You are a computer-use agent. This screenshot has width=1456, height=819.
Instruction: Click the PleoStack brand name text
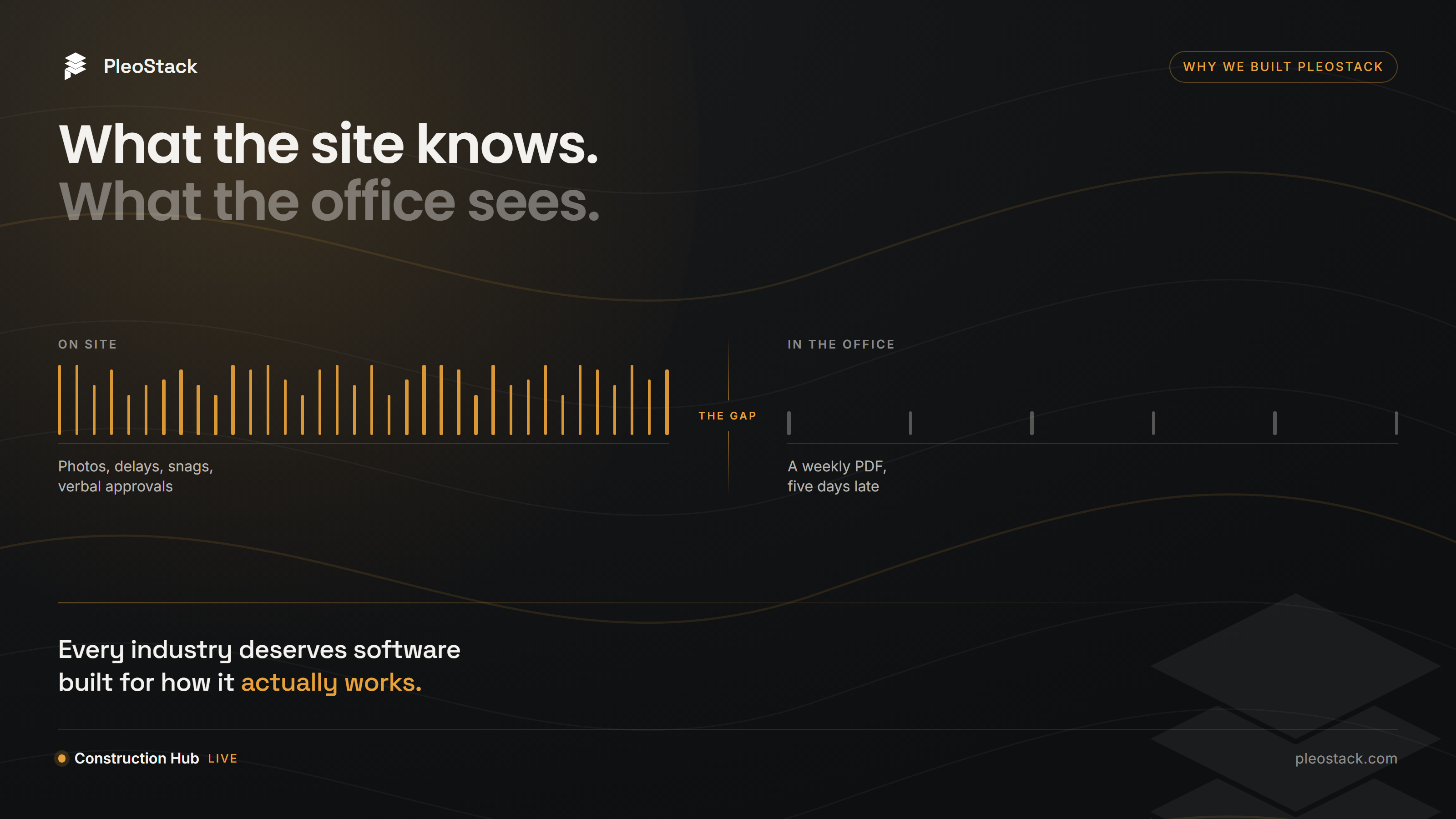coord(150,66)
